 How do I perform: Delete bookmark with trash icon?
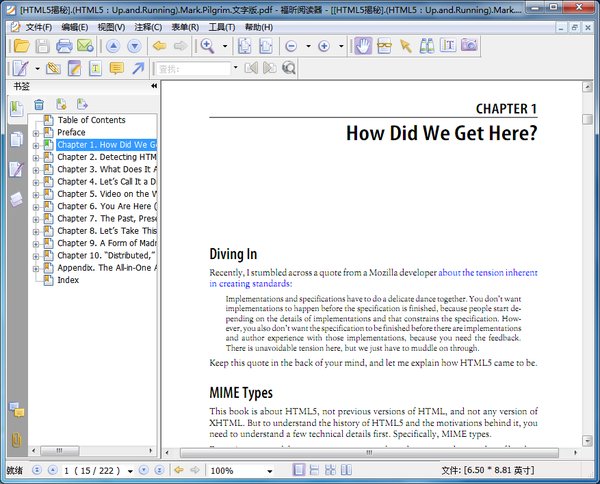39,104
